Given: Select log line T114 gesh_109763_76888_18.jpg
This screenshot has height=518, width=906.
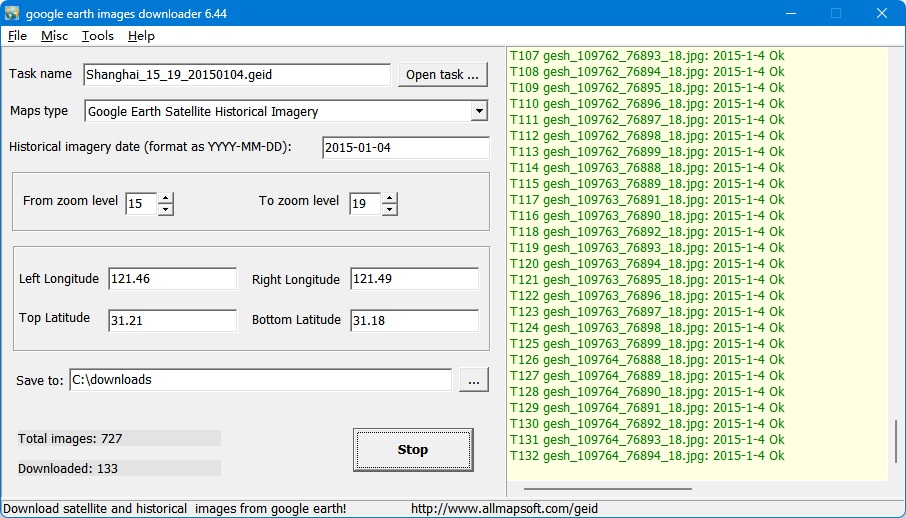Looking at the screenshot, I should [x=647, y=168].
